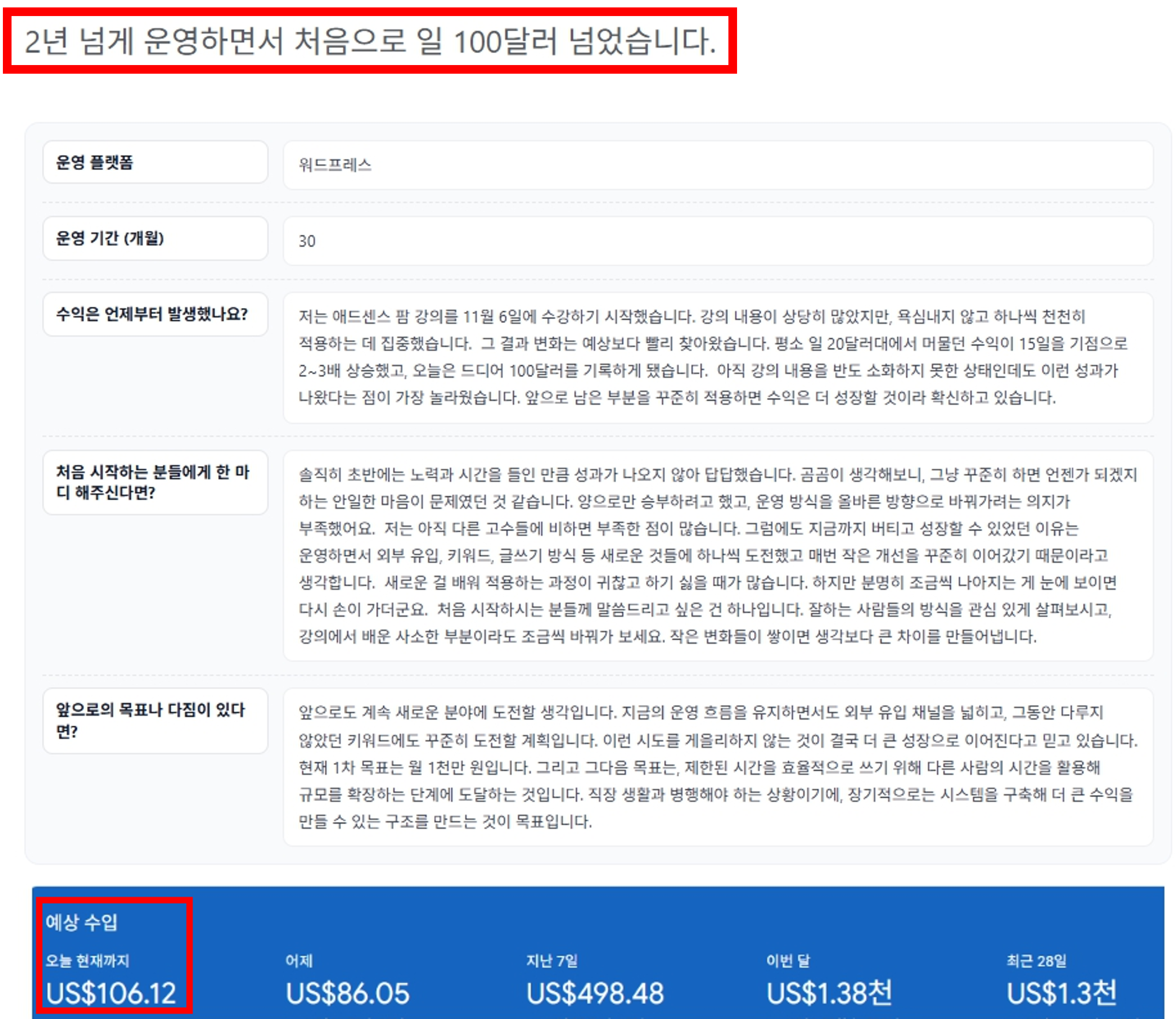Screen dimensions: 1176x1019
Task: Click the 최근 28일 label
Action: click(1036, 961)
